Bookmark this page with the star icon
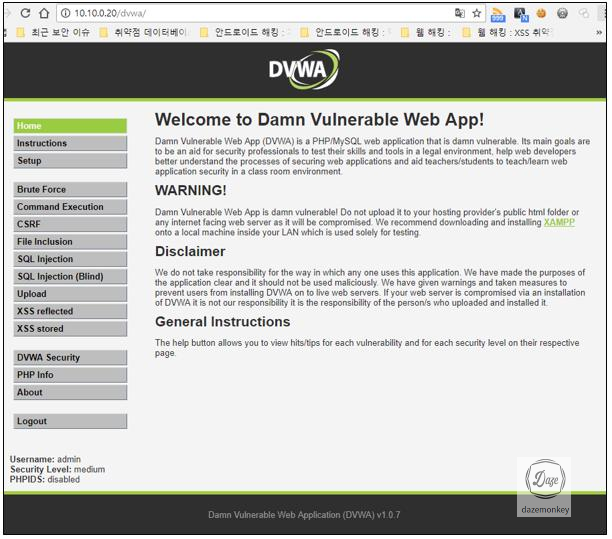 pos(477,13)
